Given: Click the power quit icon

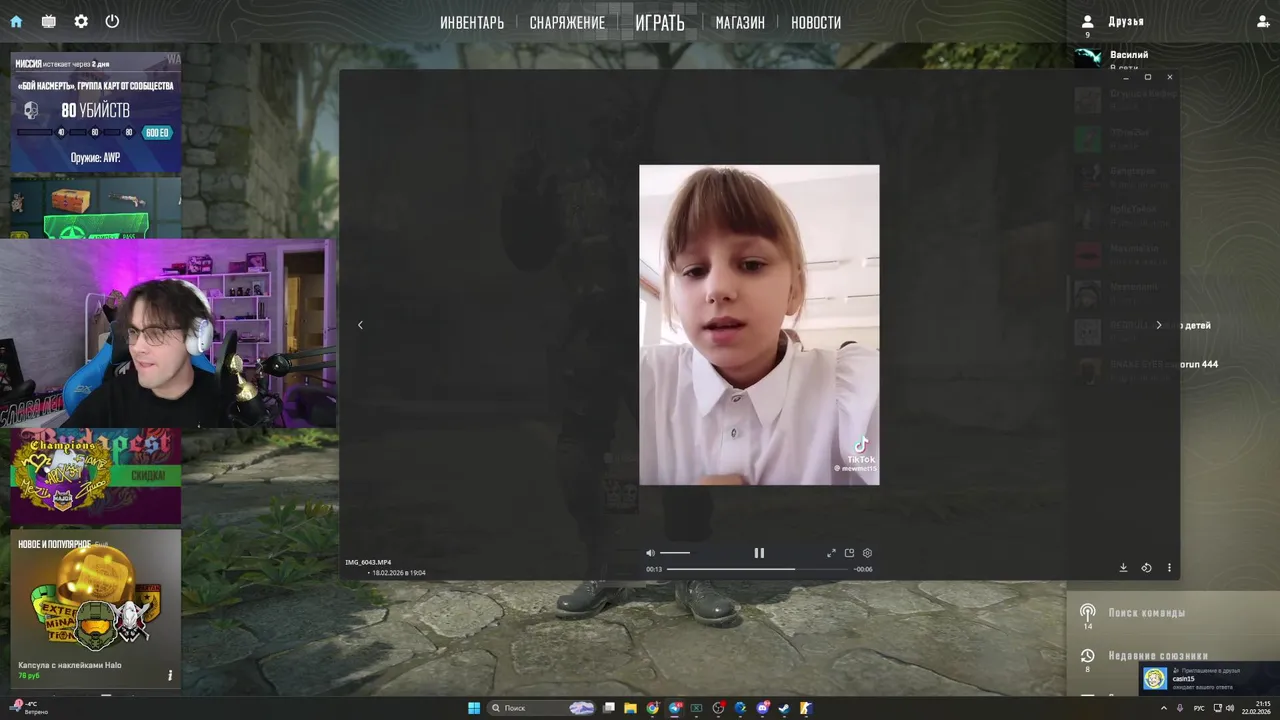Looking at the screenshot, I should tap(112, 21).
